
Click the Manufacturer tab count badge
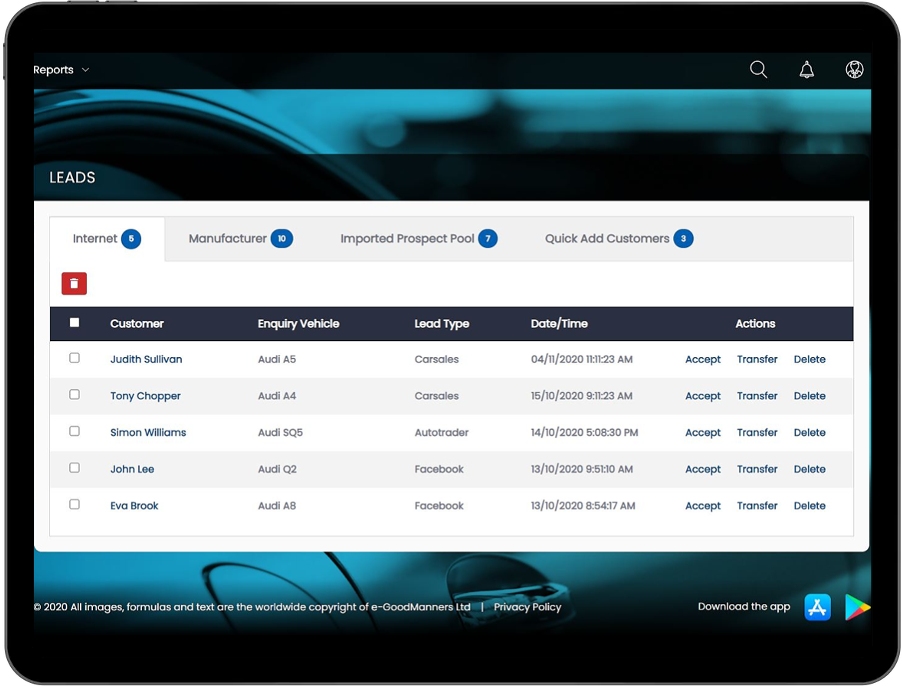pos(282,239)
